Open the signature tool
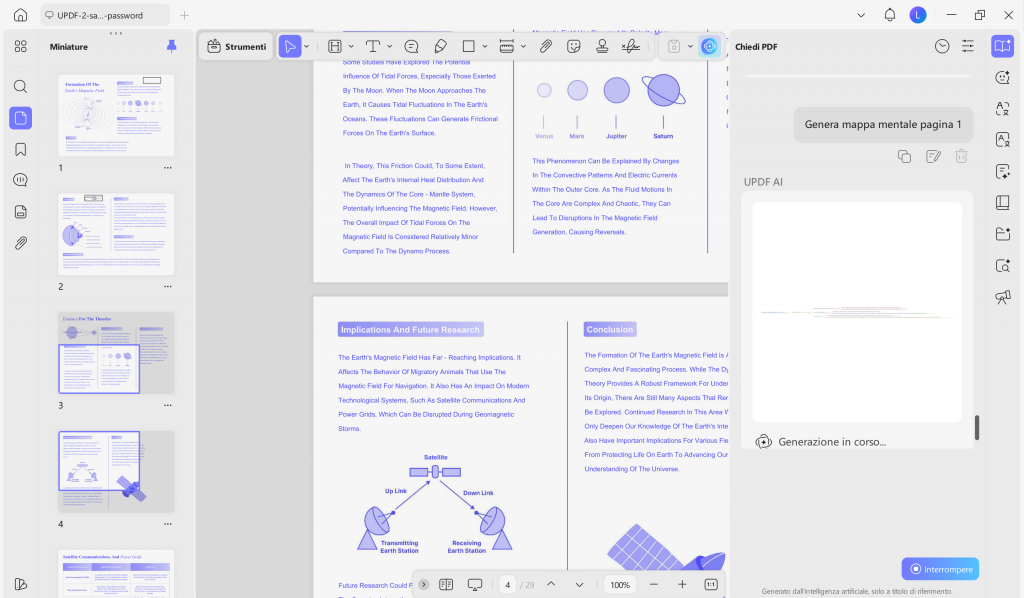The height and width of the screenshot is (598, 1024). (631, 46)
